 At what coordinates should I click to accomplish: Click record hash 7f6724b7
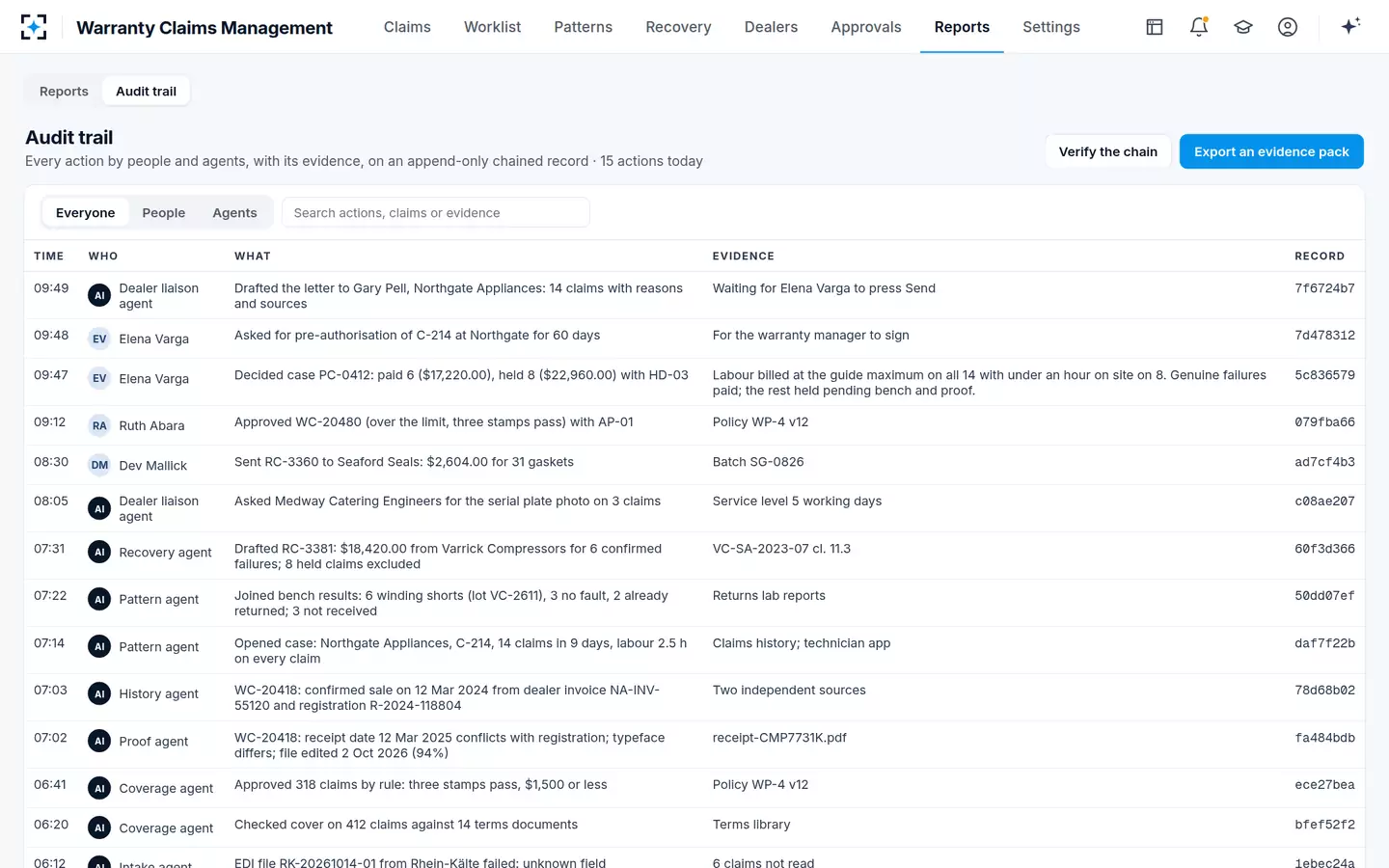click(1324, 288)
